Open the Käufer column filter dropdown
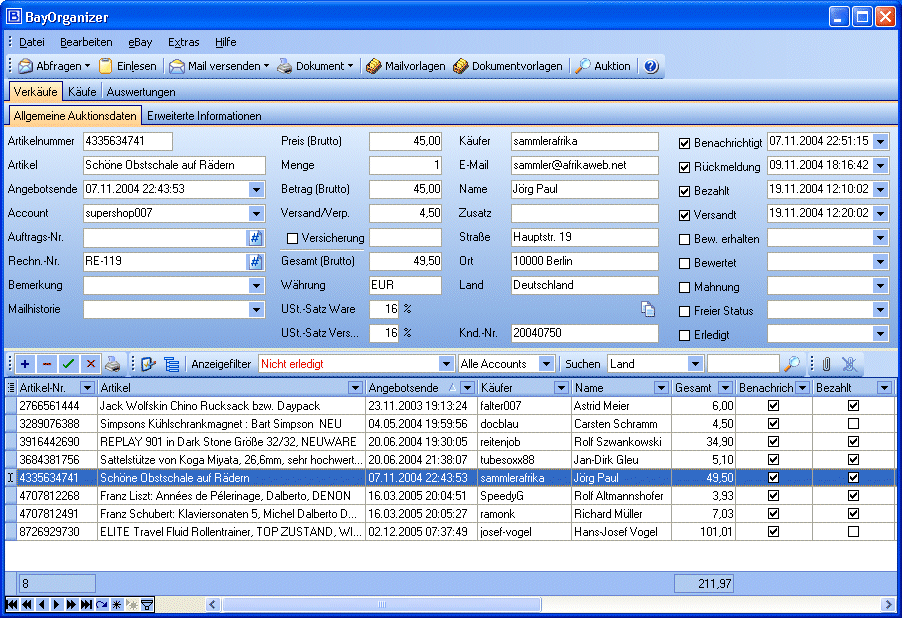The image size is (902, 618). coord(561,388)
